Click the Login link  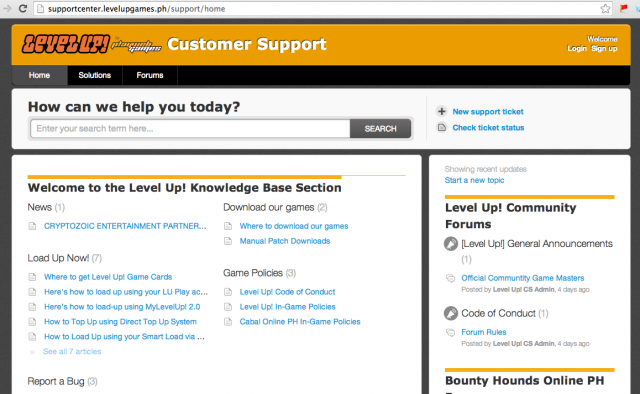(577, 49)
